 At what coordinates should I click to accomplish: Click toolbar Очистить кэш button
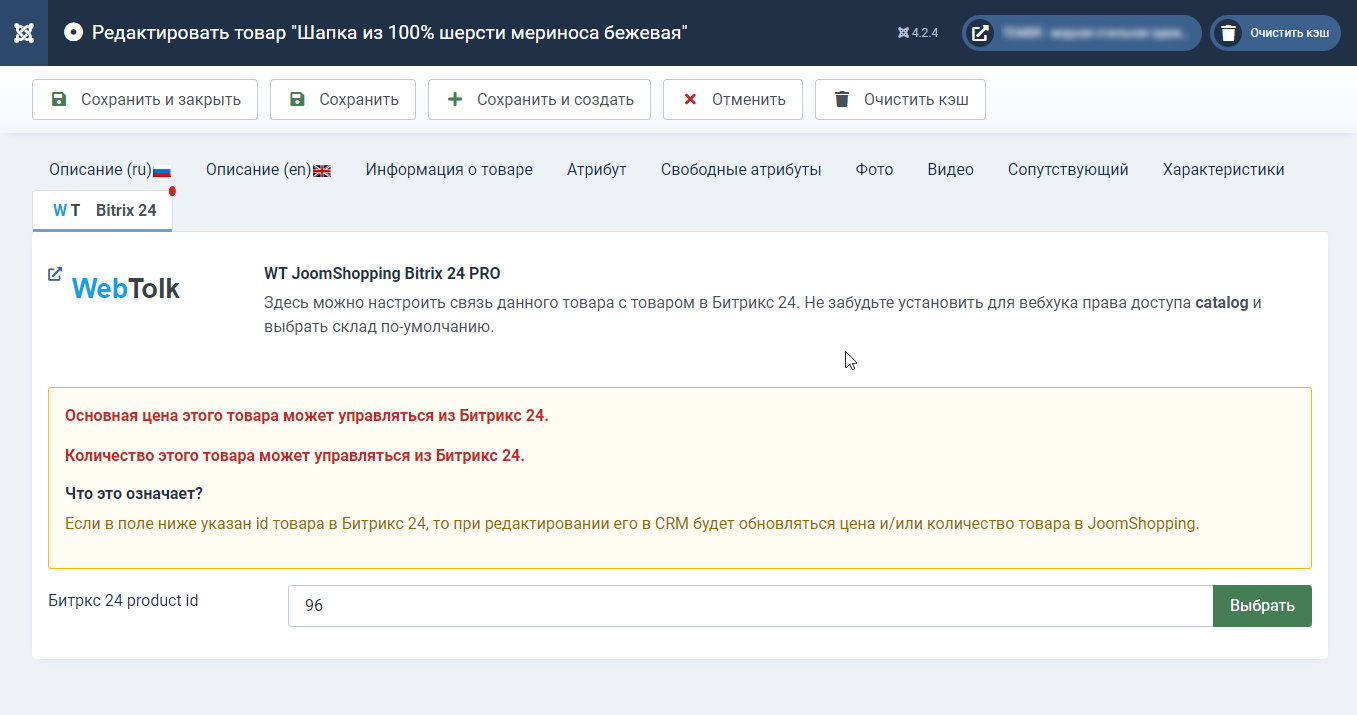click(x=899, y=100)
